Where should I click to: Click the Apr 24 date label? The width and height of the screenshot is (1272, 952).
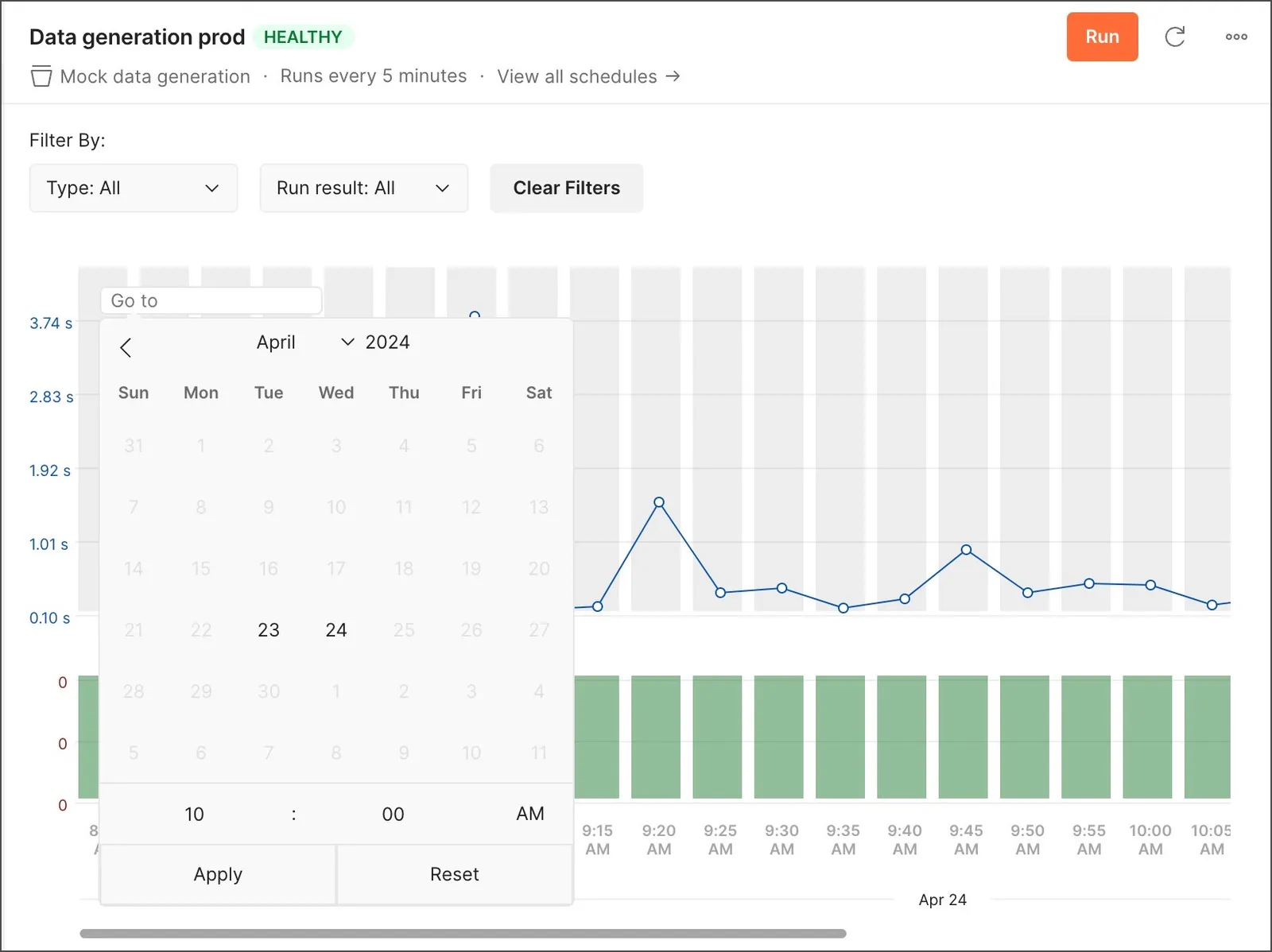point(943,900)
